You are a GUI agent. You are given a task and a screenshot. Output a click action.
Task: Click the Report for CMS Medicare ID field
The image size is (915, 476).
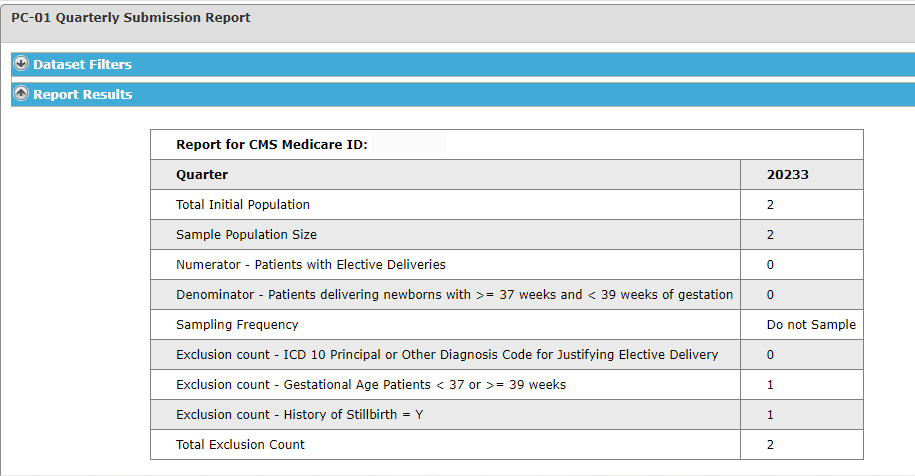408,143
